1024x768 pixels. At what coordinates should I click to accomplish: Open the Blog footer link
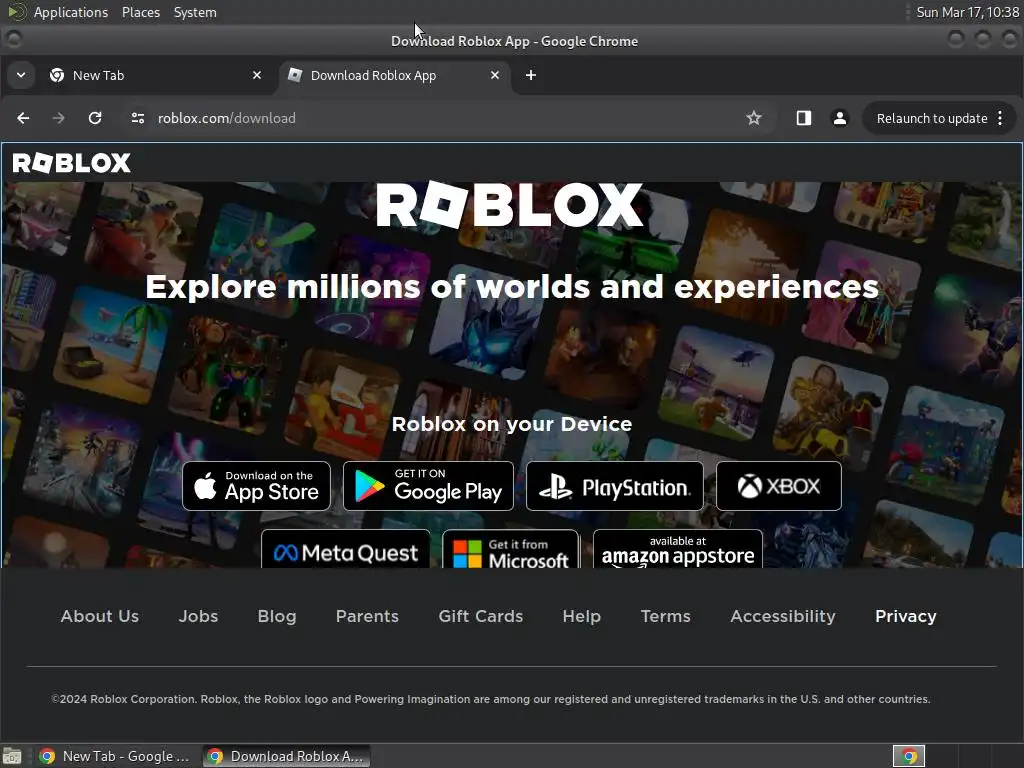tap(277, 616)
